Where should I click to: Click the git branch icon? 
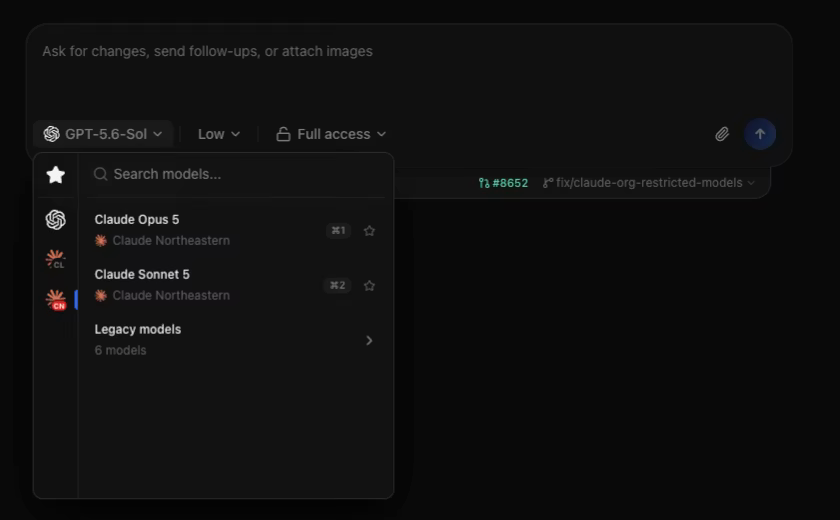tap(548, 183)
